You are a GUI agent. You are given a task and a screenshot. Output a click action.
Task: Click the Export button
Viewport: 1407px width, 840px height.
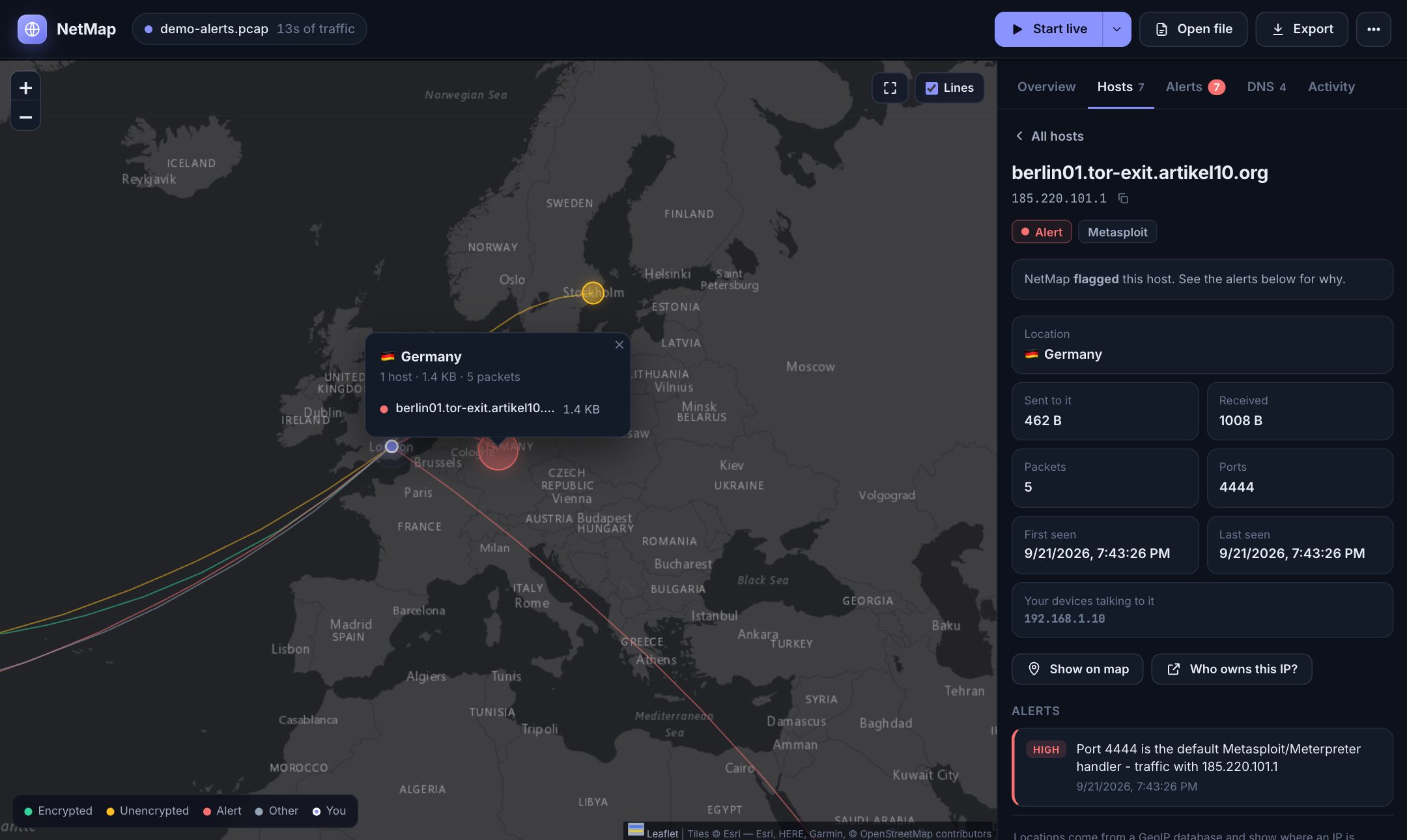point(1301,29)
